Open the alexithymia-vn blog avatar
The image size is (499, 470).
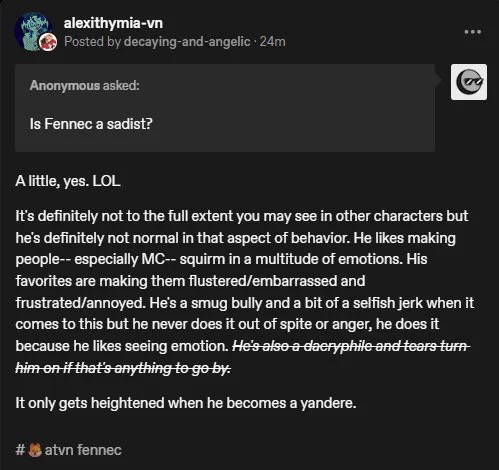point(33,31)
